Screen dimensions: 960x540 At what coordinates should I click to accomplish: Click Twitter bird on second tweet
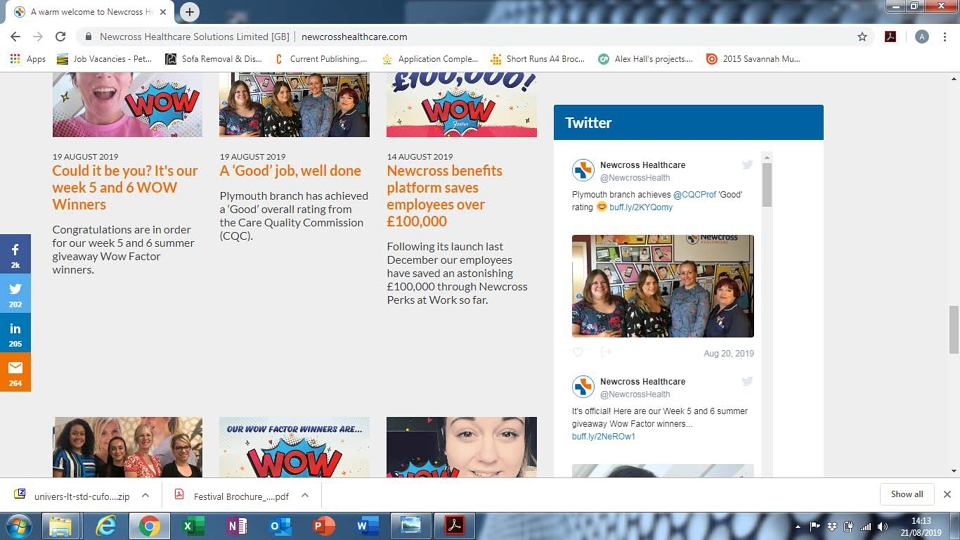pos(747,381)
